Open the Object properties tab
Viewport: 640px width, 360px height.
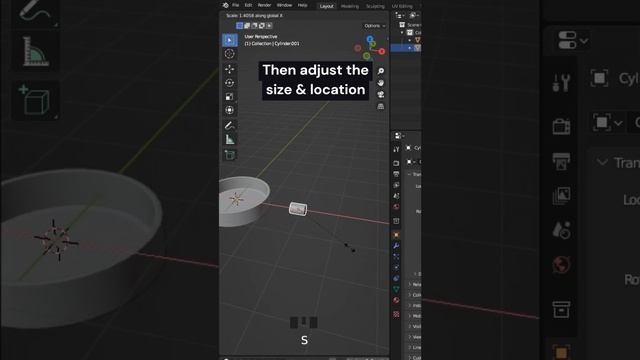396,235
